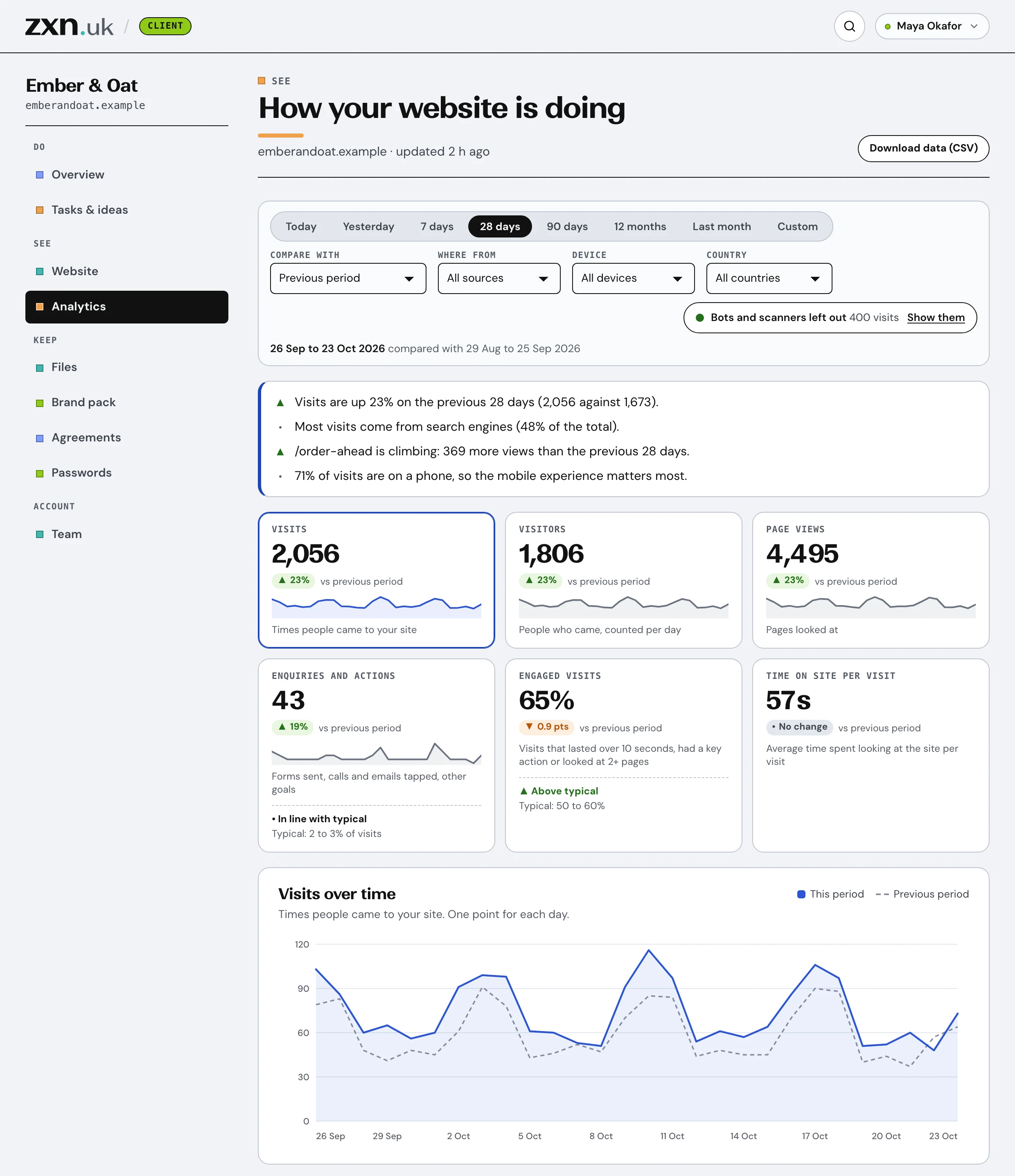Select the Page views metric card
1015x1176 pixels.
click(x=871, y=580)
